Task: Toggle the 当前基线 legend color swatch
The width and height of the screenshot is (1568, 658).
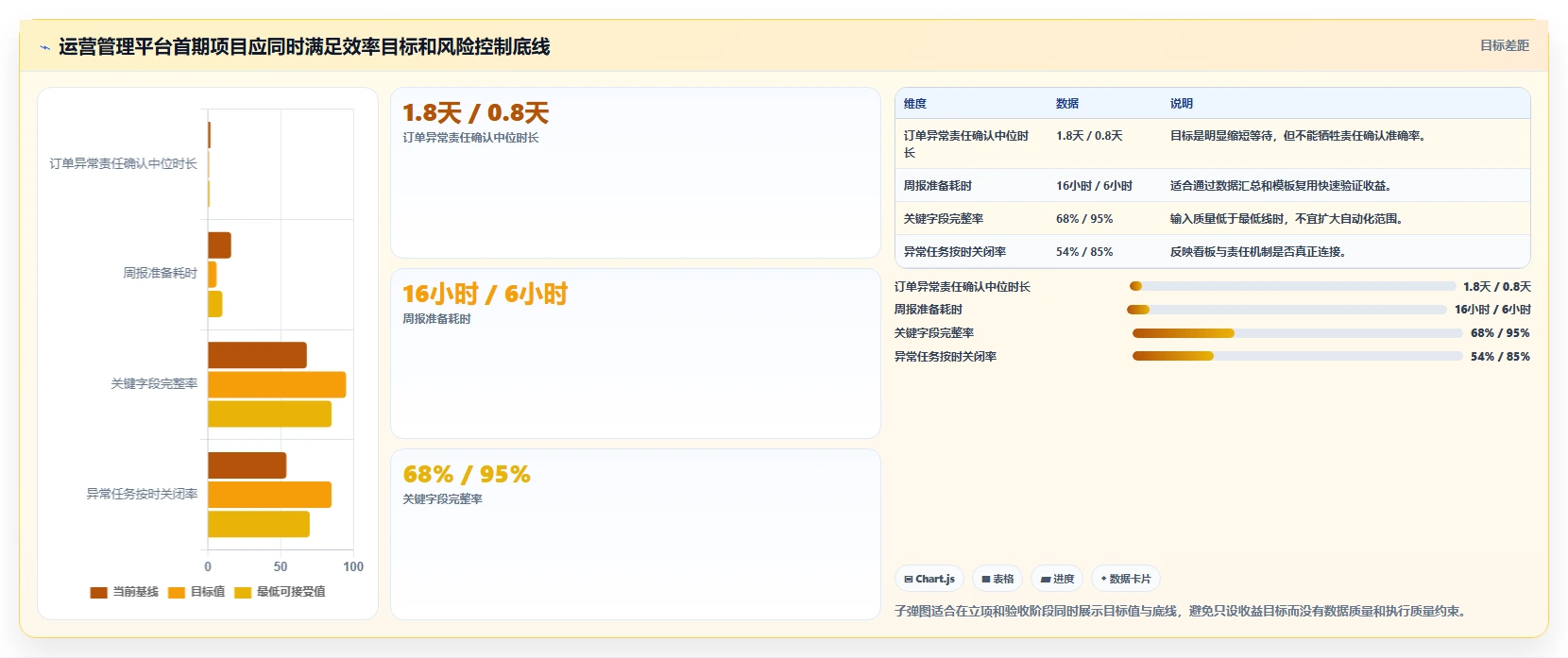Action: click(x=98, y=592)
